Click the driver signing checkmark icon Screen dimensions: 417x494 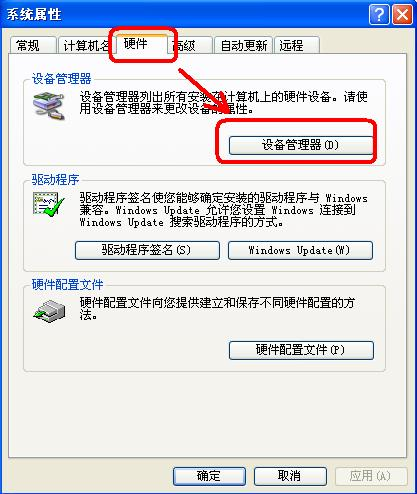tap(48, 204)
